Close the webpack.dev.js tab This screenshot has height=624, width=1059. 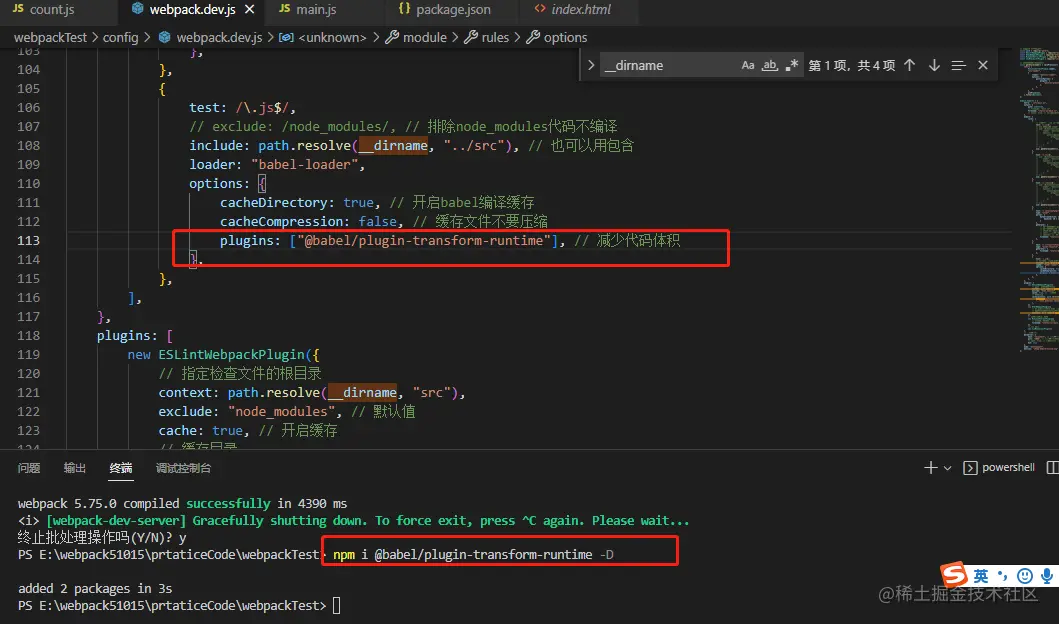pyautogui.click(x=249, y=9)
